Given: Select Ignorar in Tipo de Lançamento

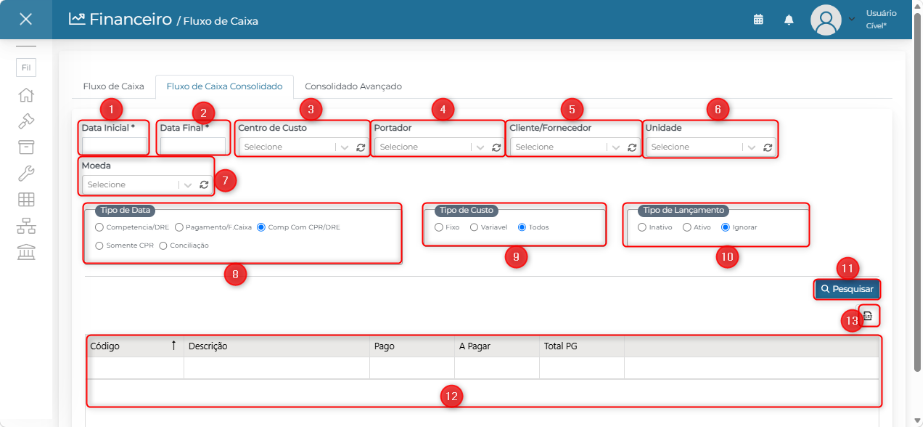Looking at the screenshot, I should (725, 227).
